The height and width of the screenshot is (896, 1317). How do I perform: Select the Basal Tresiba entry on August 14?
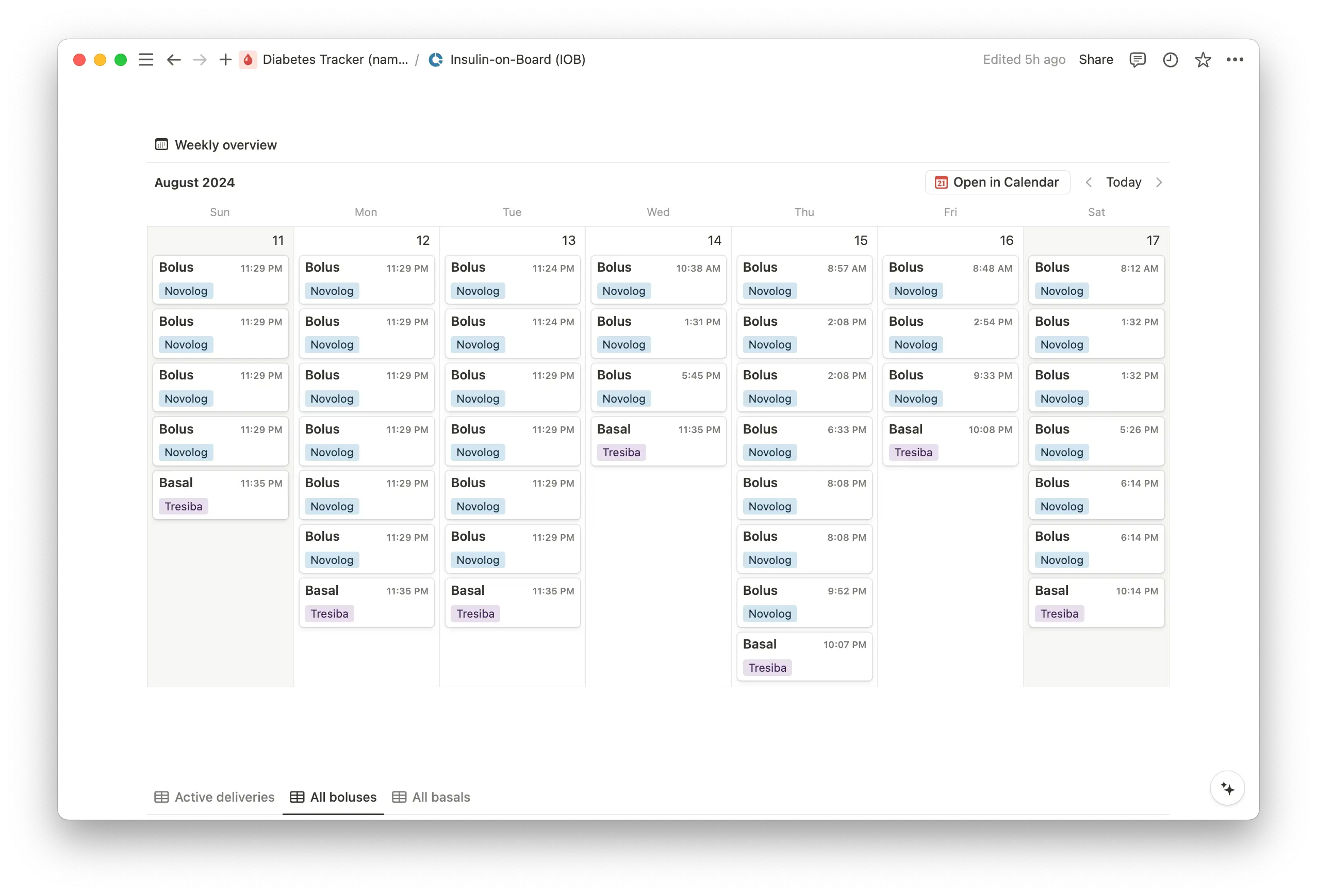(x=658, y=440)
